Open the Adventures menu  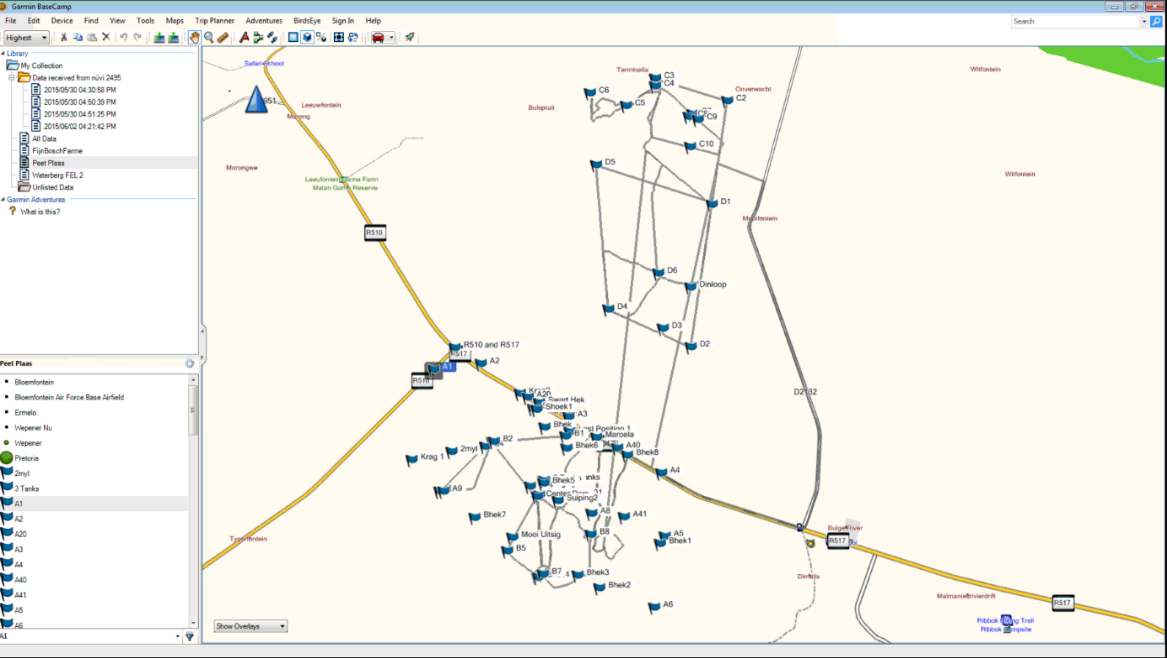(263, 21)
